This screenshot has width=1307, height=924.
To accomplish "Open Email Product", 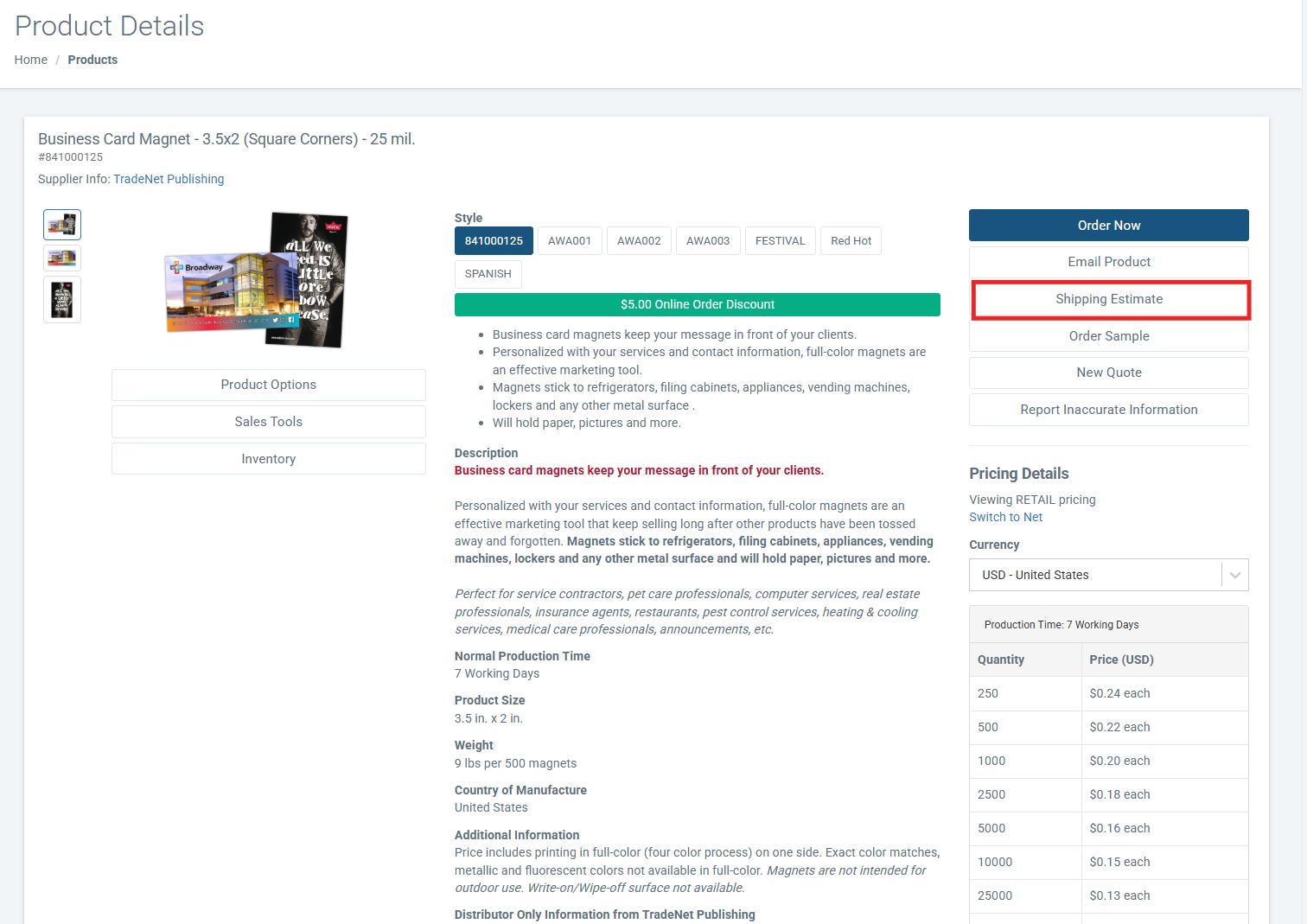I will coord(1109,262).
